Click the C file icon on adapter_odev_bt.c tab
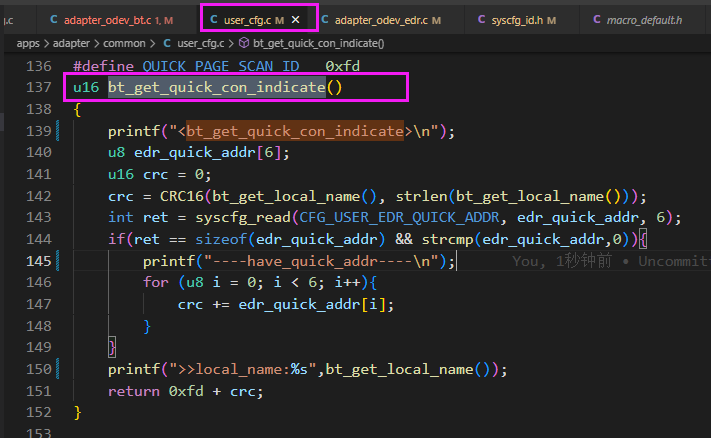Screen dimensions: 711x438 pos(54,19)
